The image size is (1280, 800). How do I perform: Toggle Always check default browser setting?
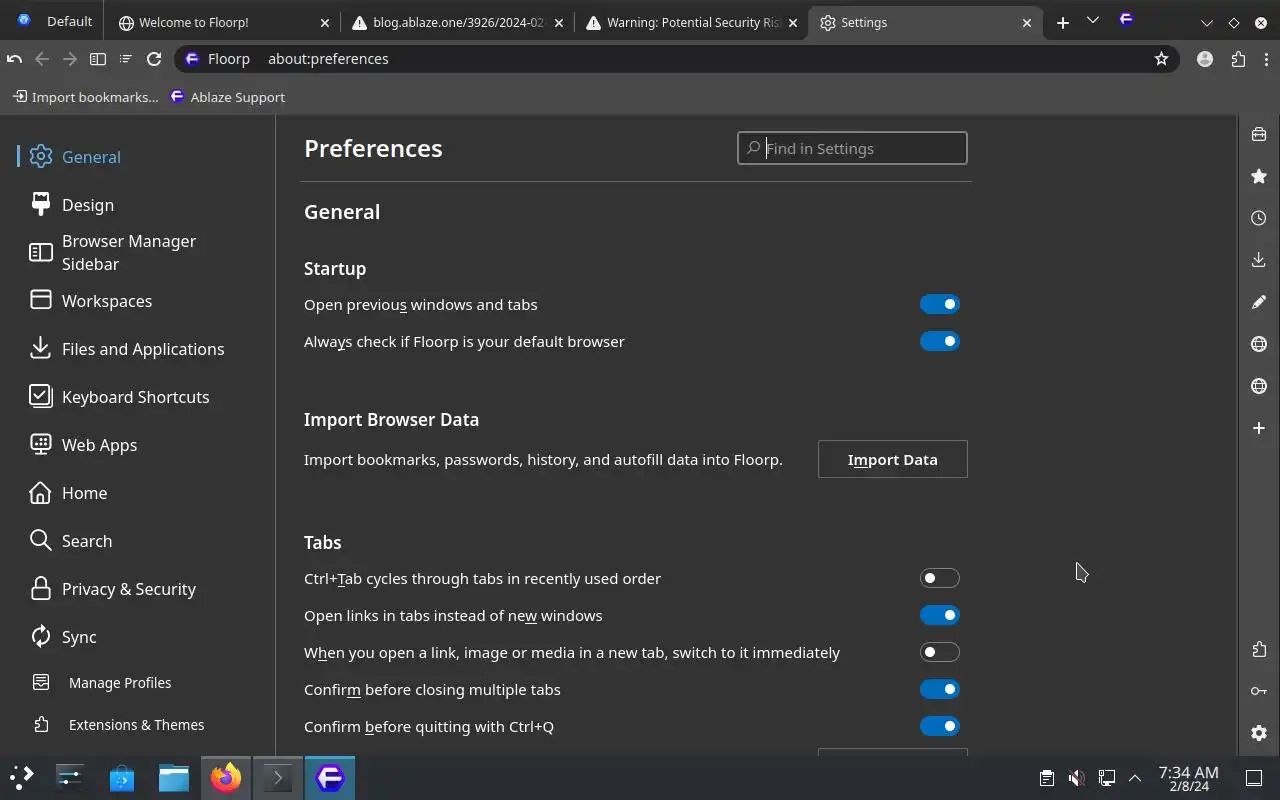(x=939, y=341)
